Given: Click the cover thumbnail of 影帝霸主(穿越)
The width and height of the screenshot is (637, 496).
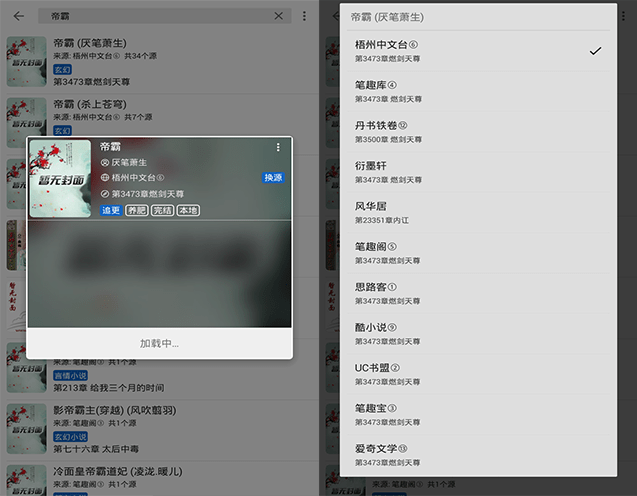Looking at the screenshot, I should (26, 429).
